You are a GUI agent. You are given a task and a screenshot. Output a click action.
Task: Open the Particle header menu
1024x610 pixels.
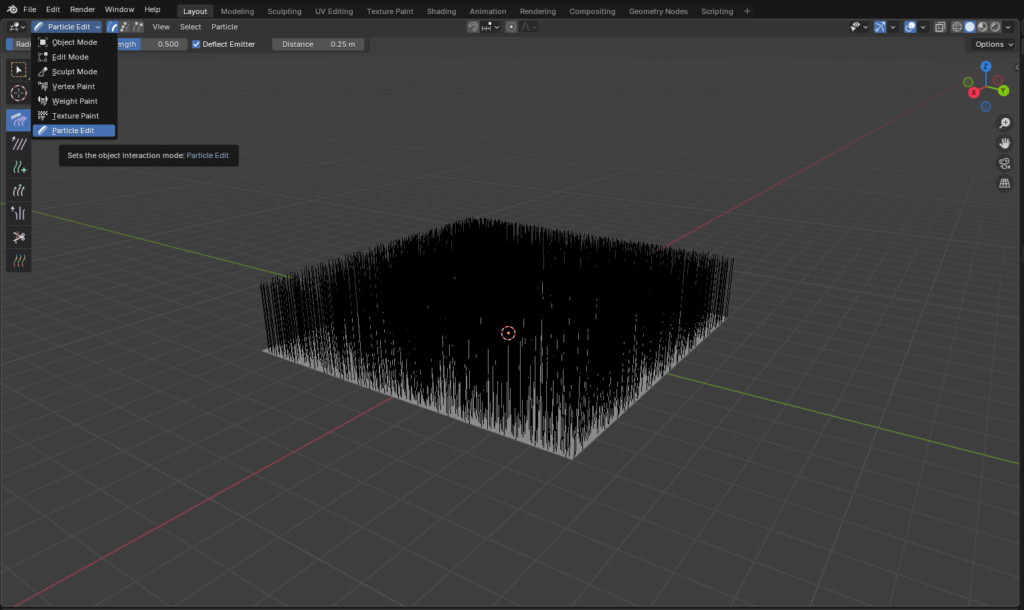[x=224, y=27]
